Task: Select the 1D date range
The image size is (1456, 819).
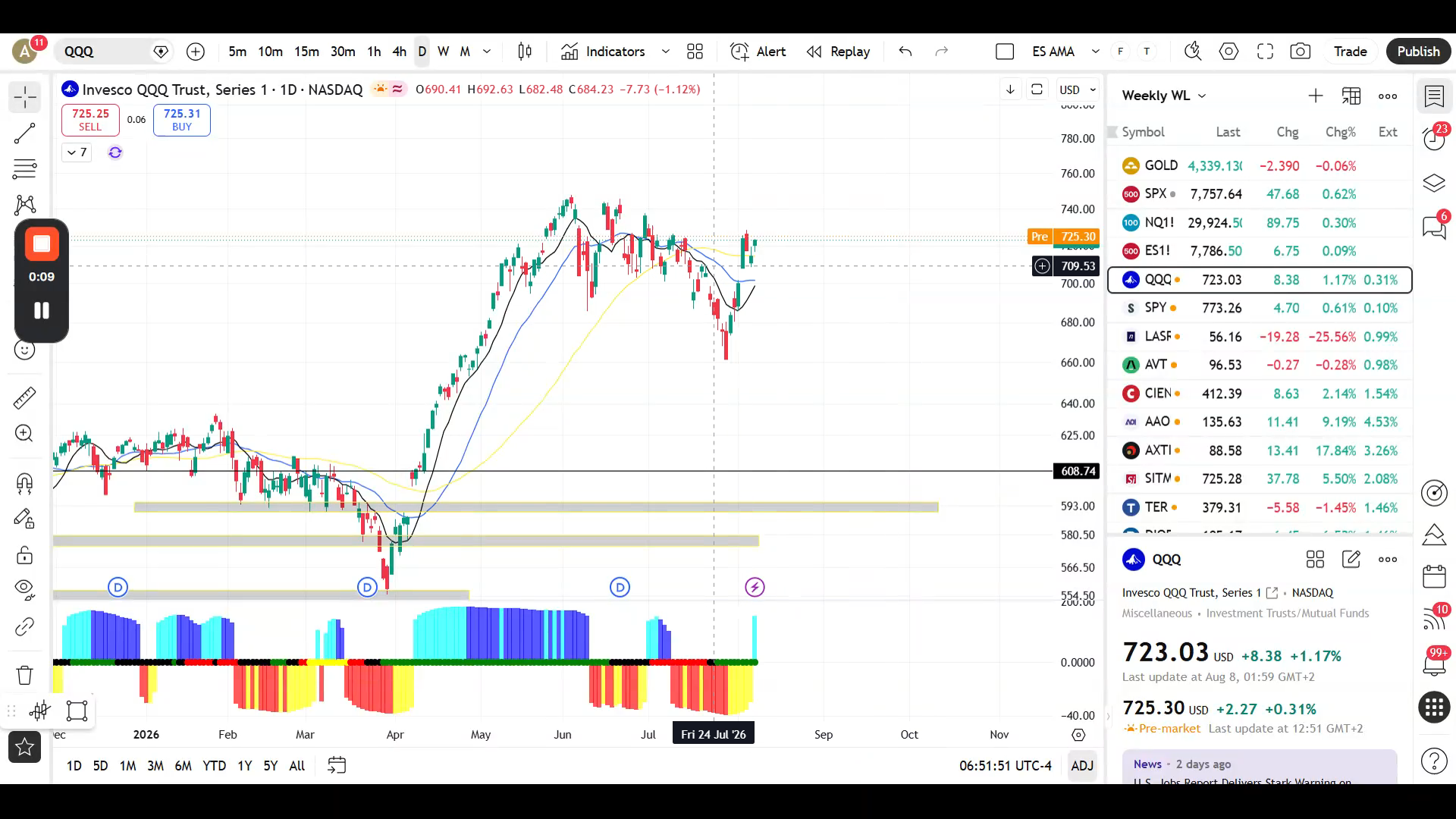Action: tap(74, 766)
